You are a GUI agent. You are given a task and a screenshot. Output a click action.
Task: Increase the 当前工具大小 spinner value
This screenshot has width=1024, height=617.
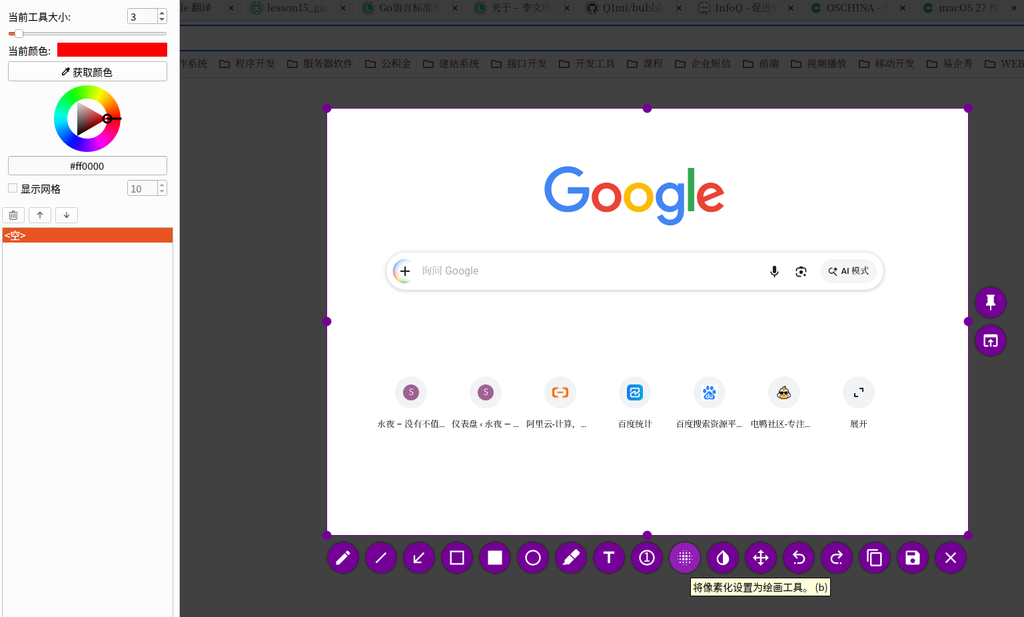pyautogui.click(x=162, y=12)
